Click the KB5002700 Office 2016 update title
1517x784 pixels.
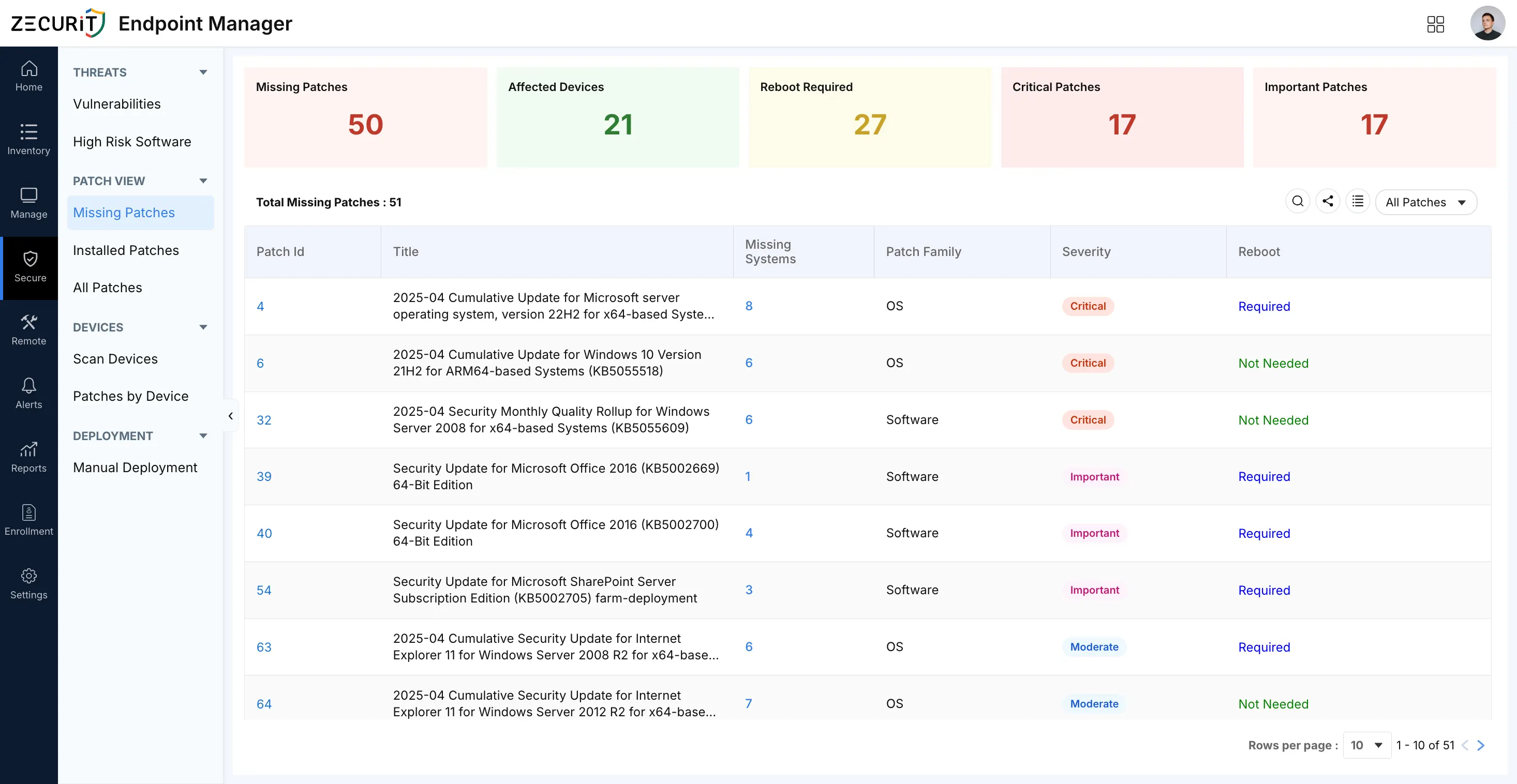click(x=555, y=533)
